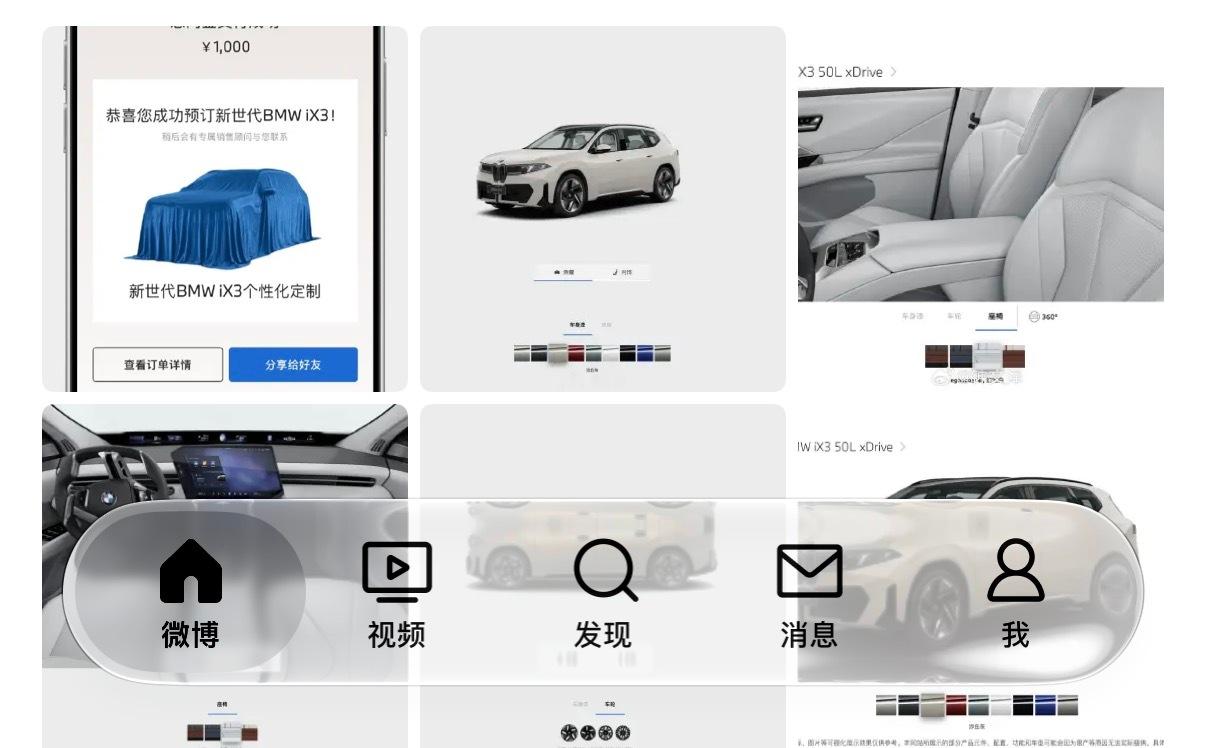Open the 微博 home tab
The width and height of the screenshot is (1206, 748).
[190, 593]
